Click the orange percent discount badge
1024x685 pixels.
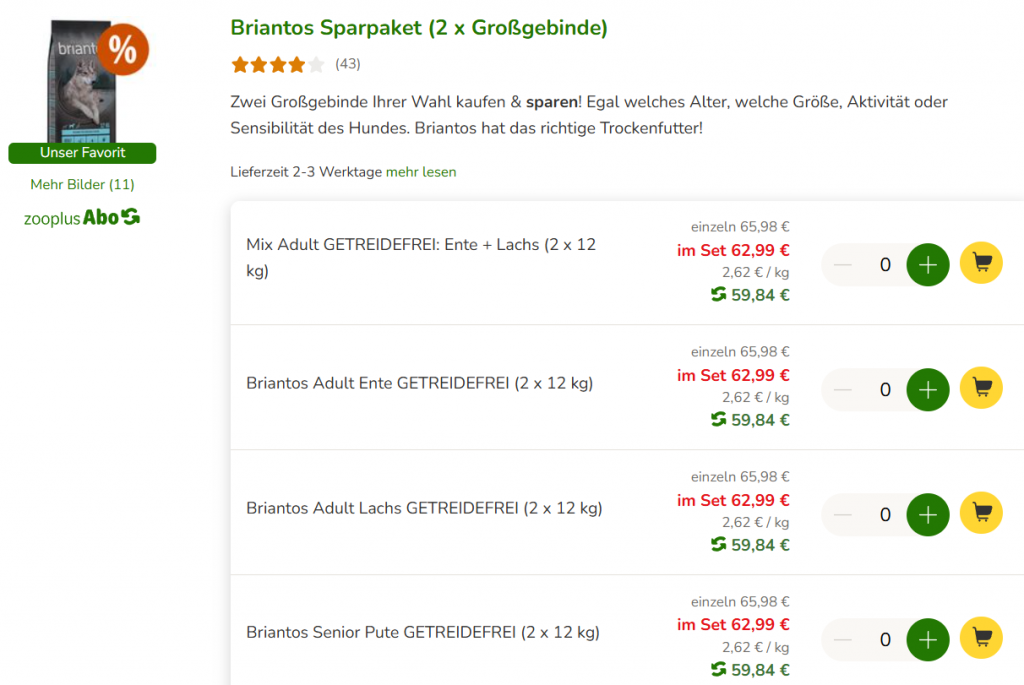point(123,50)
